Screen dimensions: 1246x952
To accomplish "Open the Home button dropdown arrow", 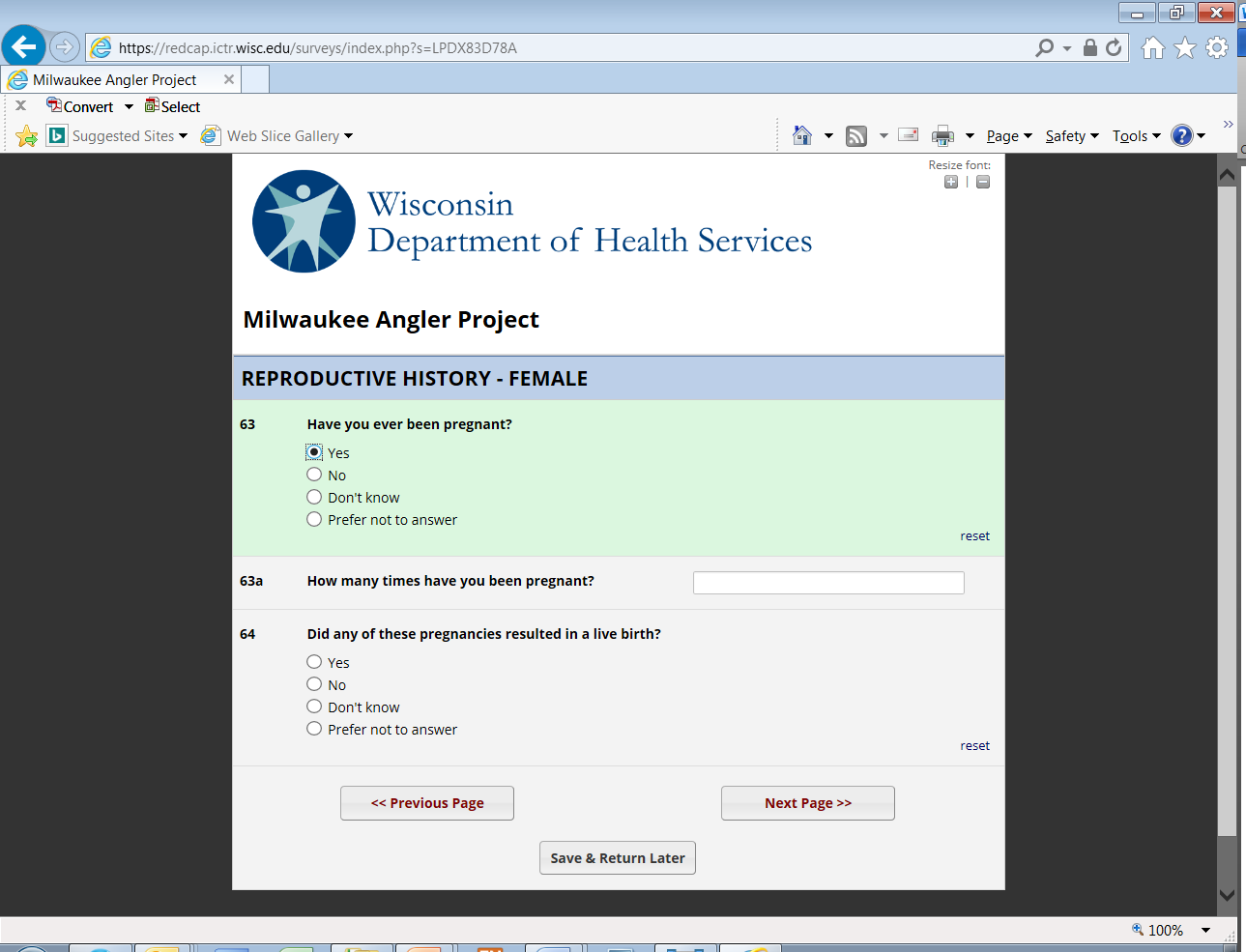I will click(828, 136).
